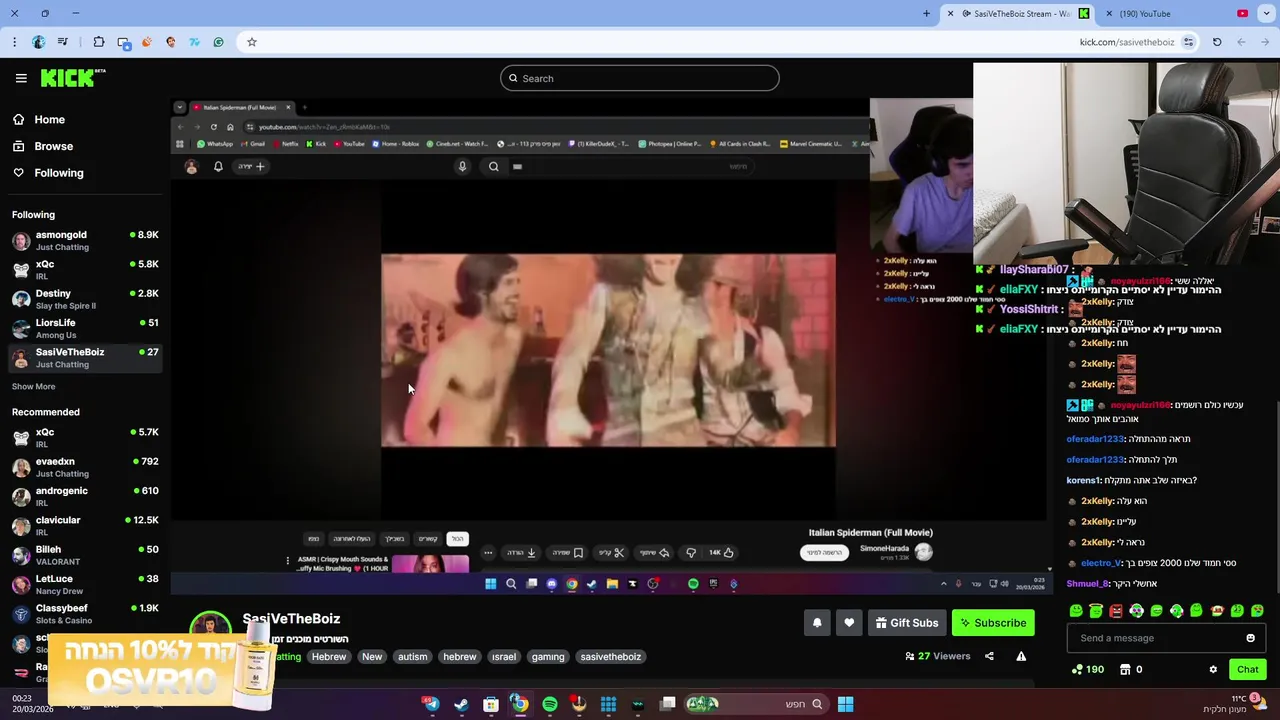Open Spotify from the taskbar
Image resolution: width=1280 pixels, height=720 pixels.
click(x=550, y=704)
